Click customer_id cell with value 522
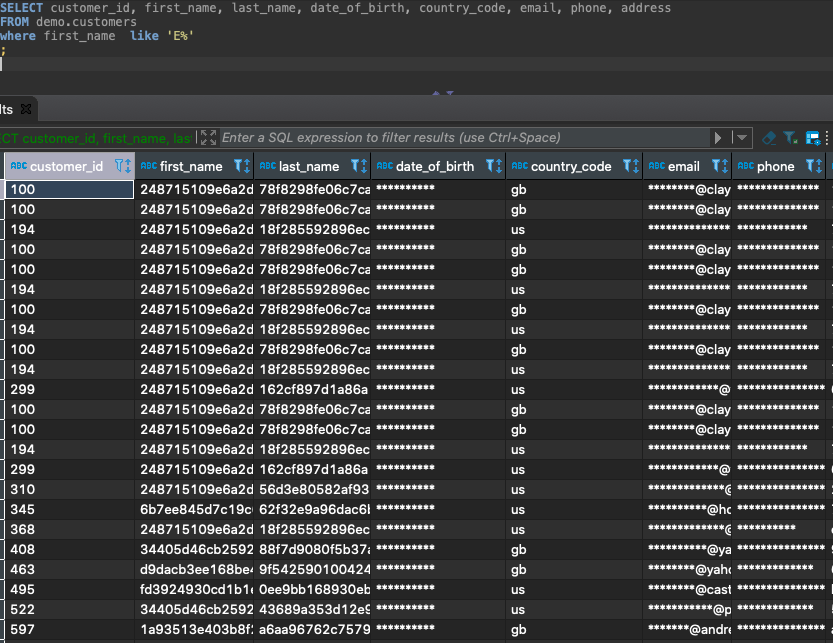Viewport: 833px width, 643px height. [x=70, y=610]
